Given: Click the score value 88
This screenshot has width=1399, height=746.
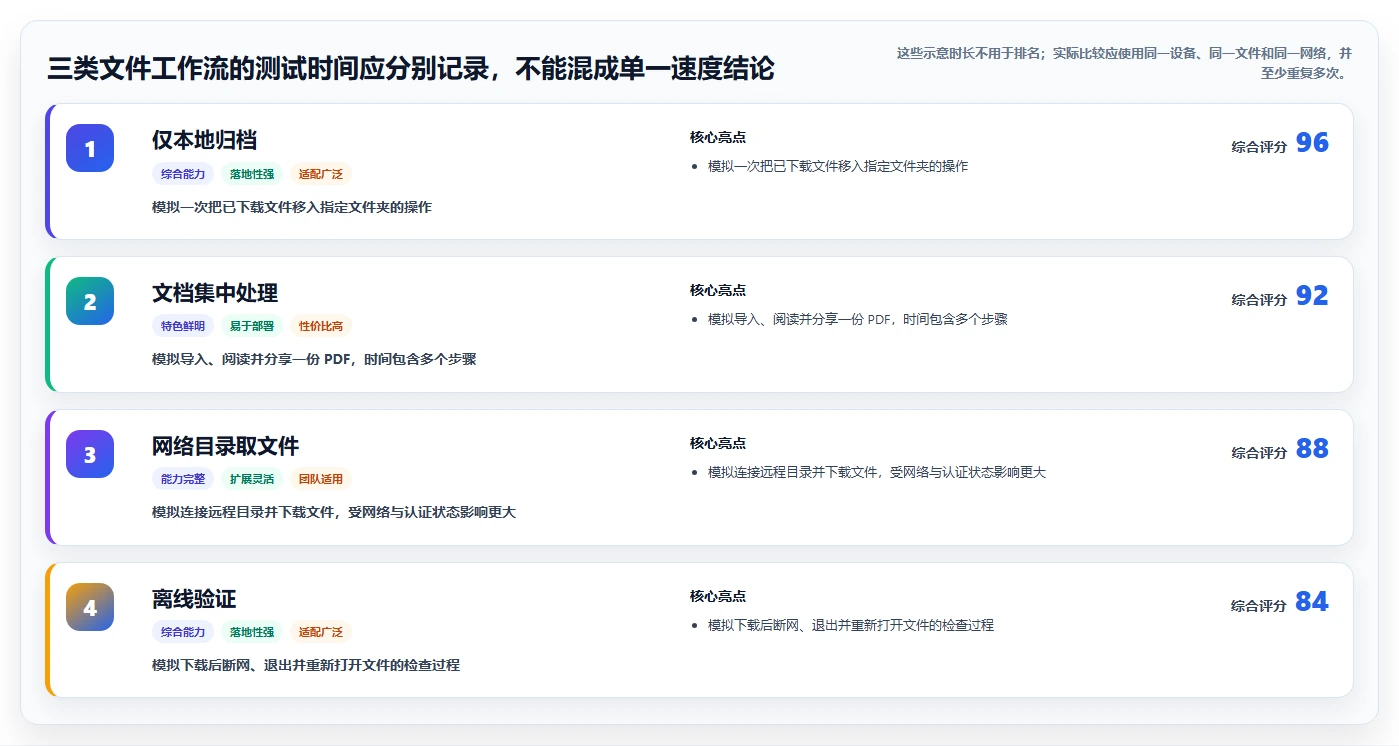Looking at the screenshot, I should (1312, 449).
